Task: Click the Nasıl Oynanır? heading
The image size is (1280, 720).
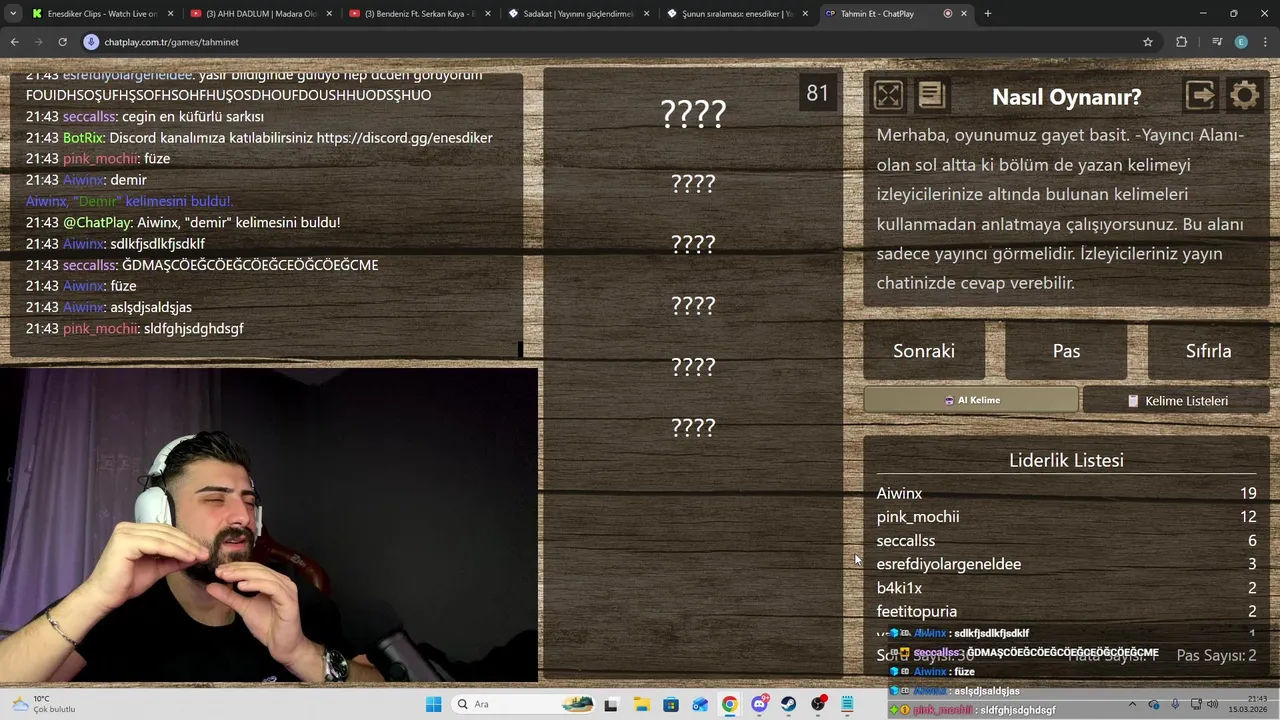Action: [x=1066, y=97]
